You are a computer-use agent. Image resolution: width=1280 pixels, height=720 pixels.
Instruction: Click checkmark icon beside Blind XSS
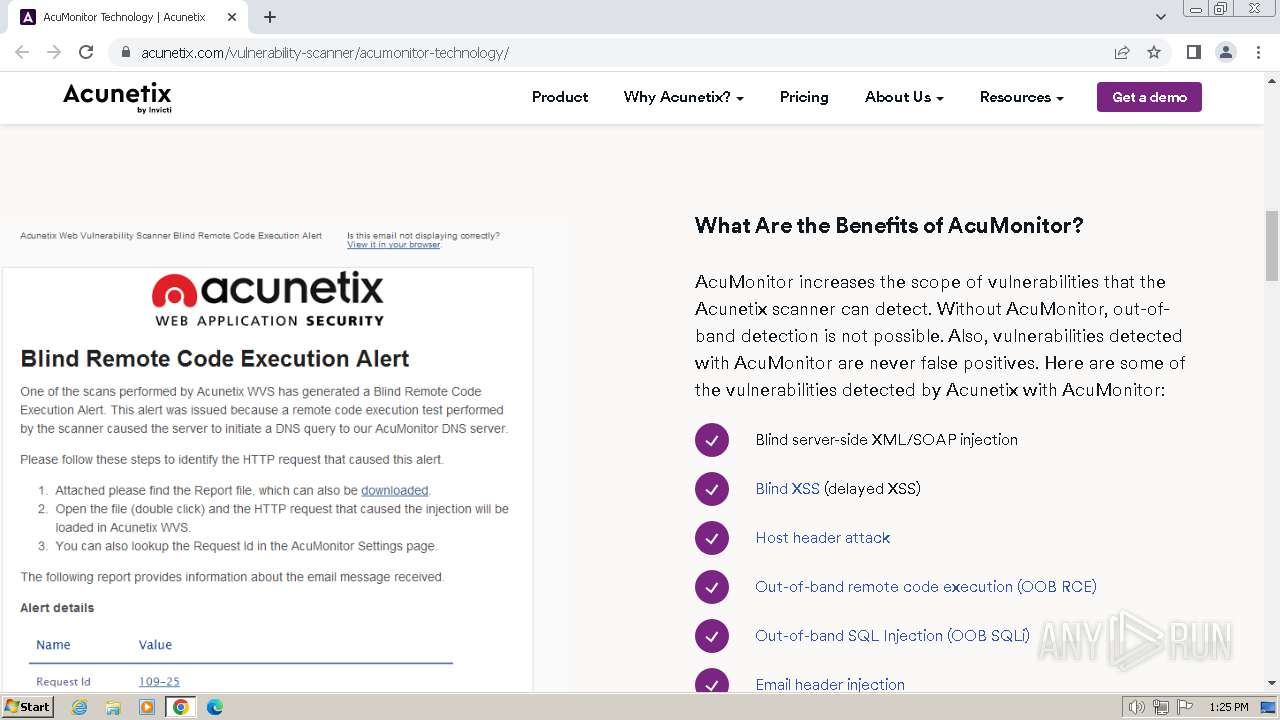[712, 489]
